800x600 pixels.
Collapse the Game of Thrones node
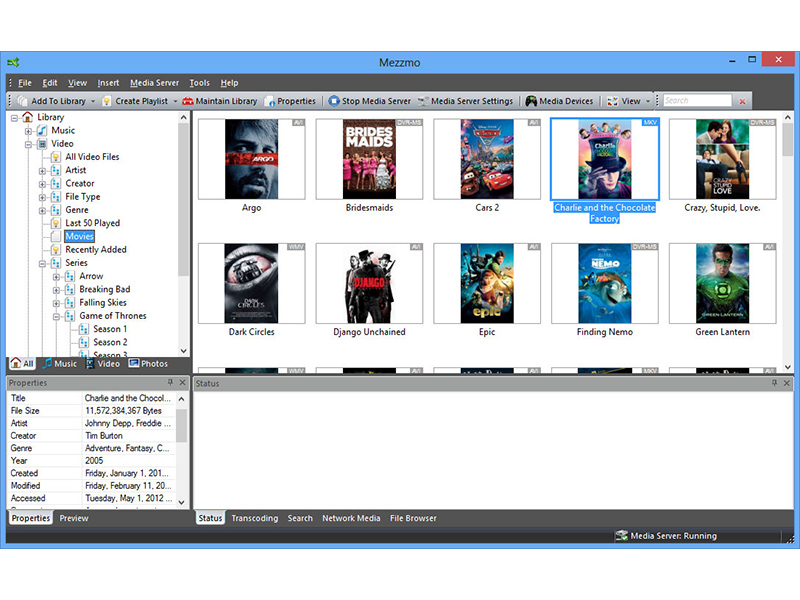[57, 317]
